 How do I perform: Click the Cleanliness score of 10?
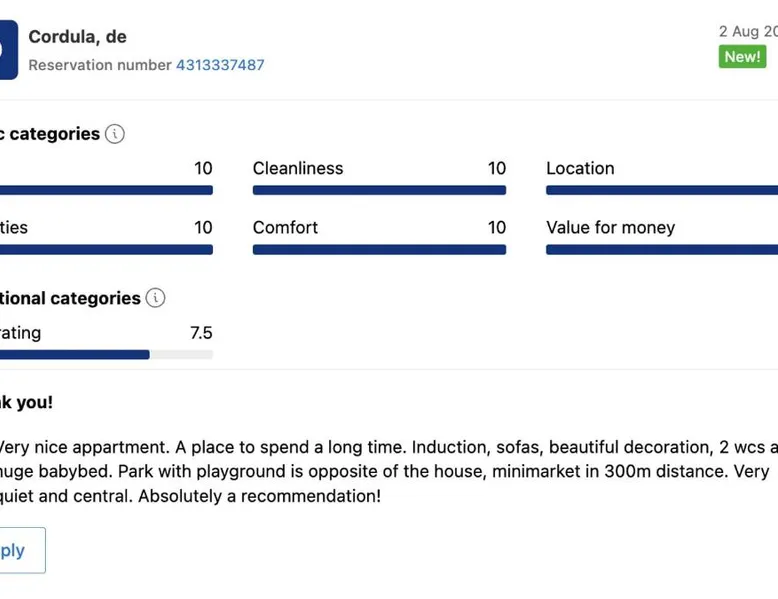(x=496, y=168)
